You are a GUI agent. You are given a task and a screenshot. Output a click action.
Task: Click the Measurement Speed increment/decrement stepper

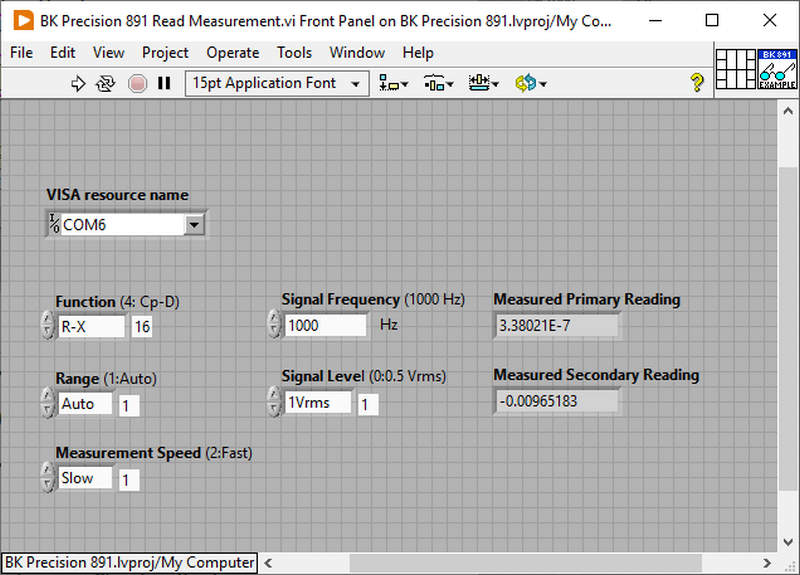(x=47, y=477)
